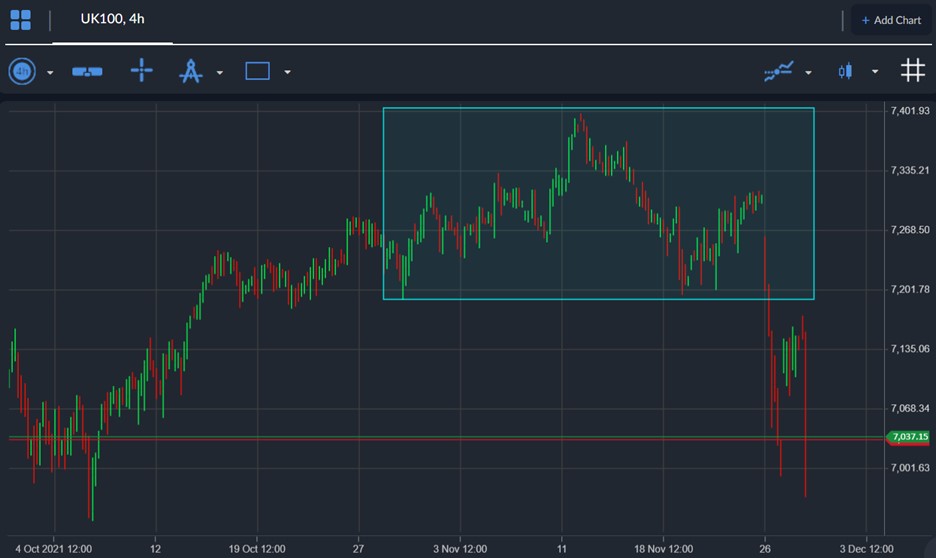Expand the indicators dropdown arrow

(808, 72)
